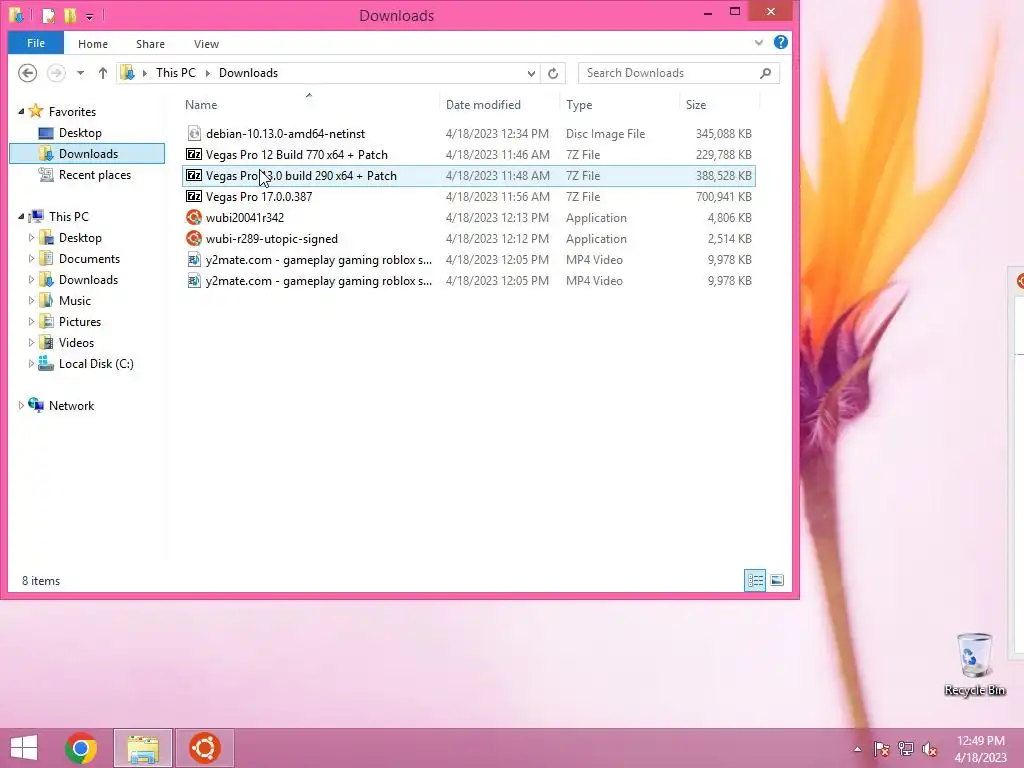Collapse the This PC tree node

tap(21, 216)
